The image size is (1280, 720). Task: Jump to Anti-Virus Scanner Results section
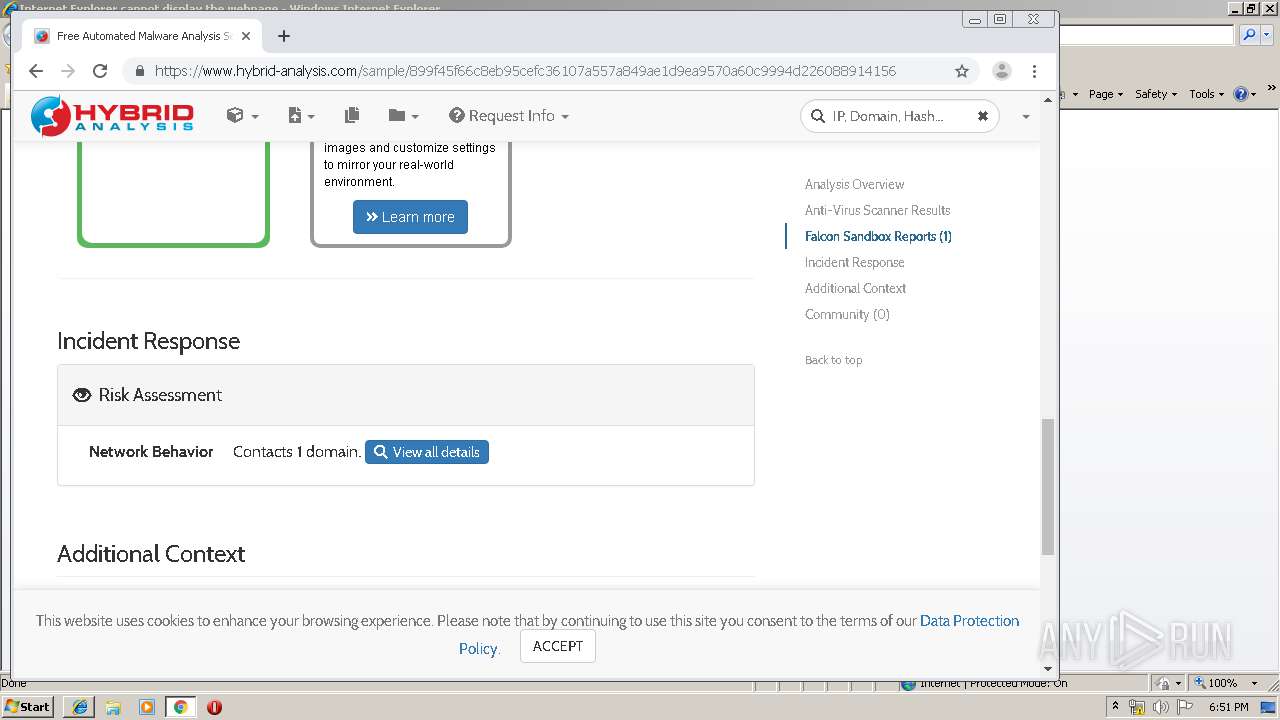click(x=877, y=210)
